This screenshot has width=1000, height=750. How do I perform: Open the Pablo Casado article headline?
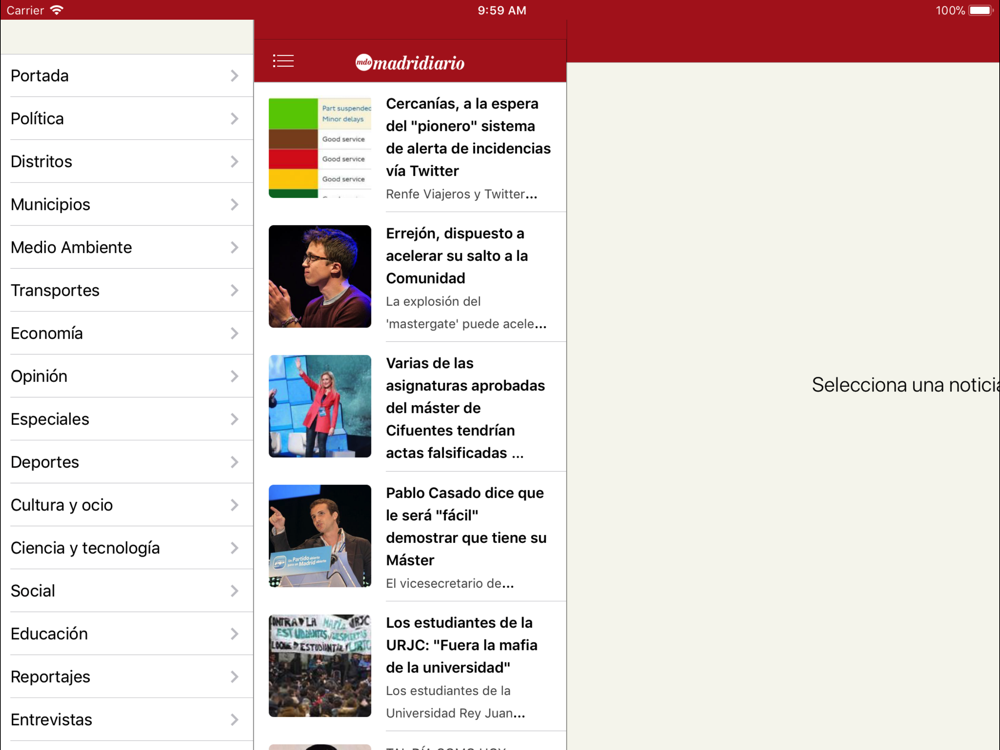466,526
